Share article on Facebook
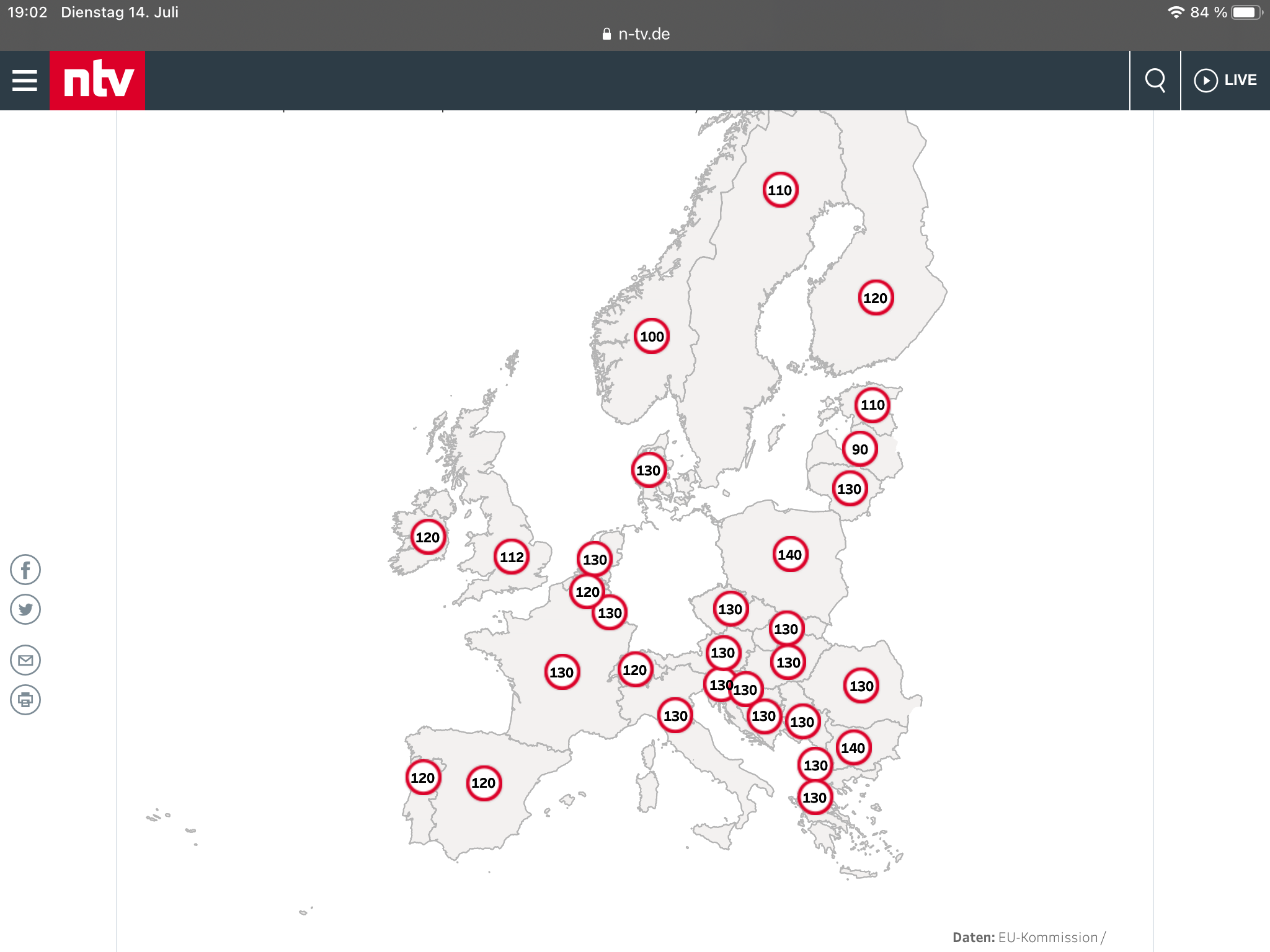1270x952 pixels. (25, 570)
